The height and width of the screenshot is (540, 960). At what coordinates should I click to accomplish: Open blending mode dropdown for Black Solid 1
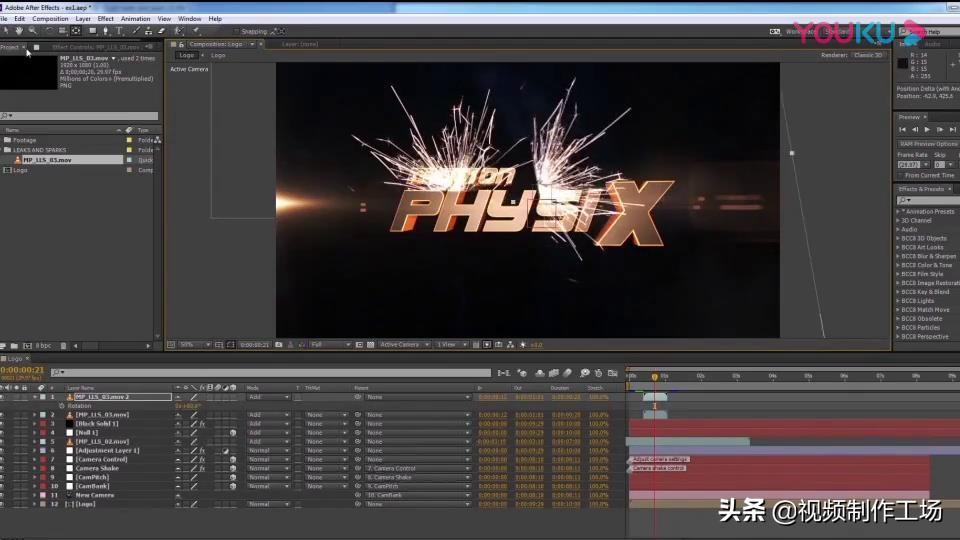point(269,424)
